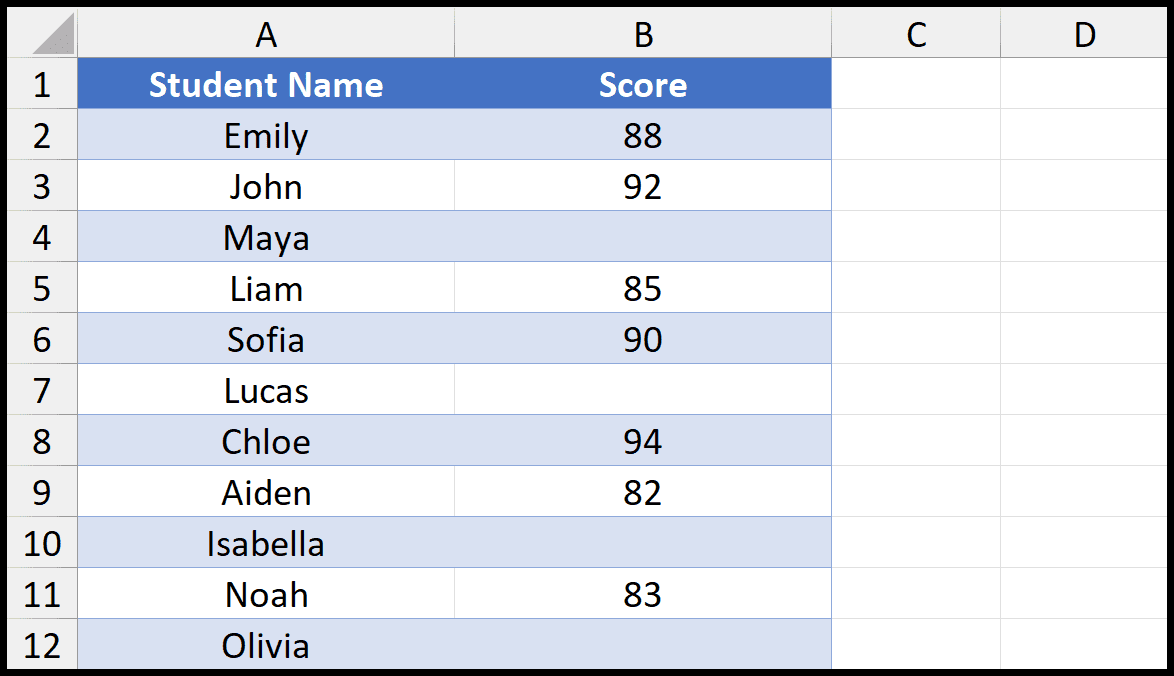Viewport: 1174px width, 676px height.
Task: Select row 10 header
Action: click(42, 543)
